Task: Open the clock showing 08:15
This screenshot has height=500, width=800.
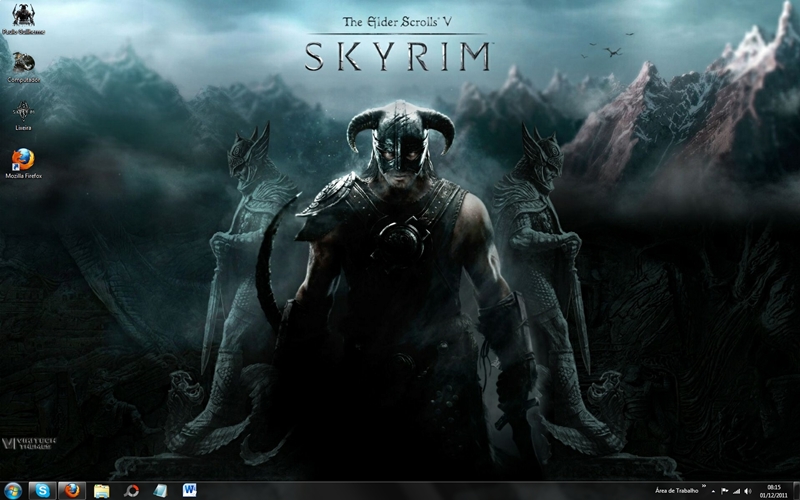Action: click(774, 491)
